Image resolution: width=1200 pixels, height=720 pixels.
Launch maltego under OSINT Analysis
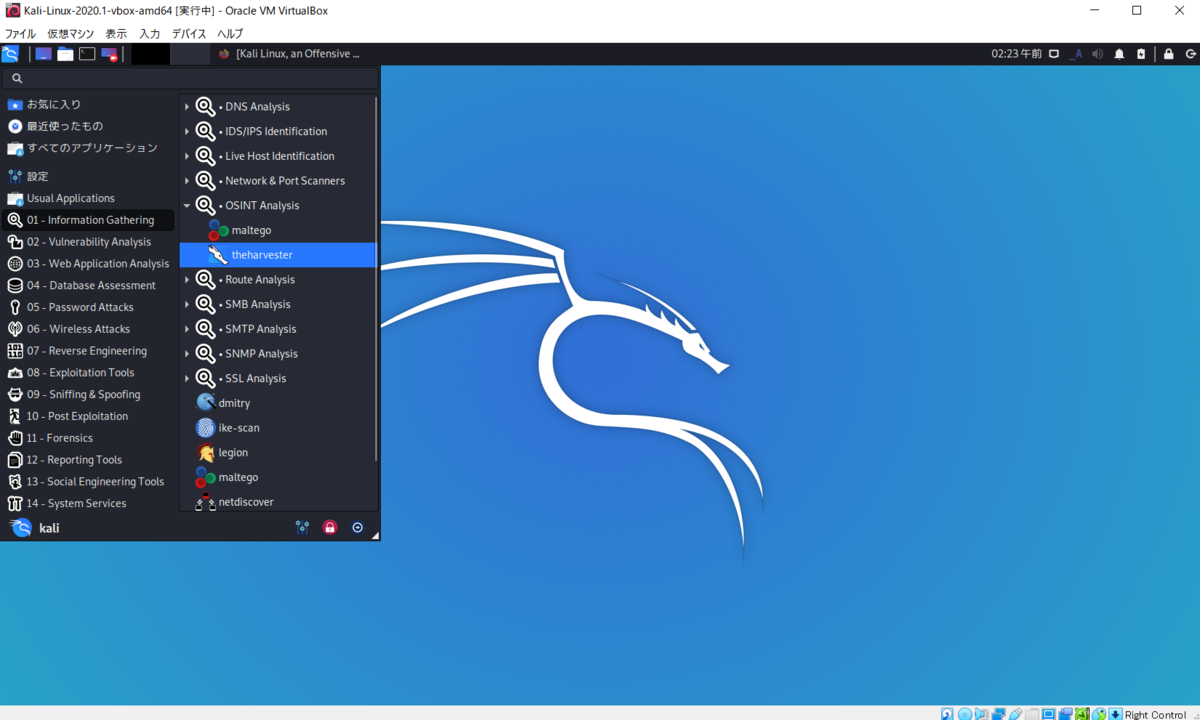click(276, 230)
